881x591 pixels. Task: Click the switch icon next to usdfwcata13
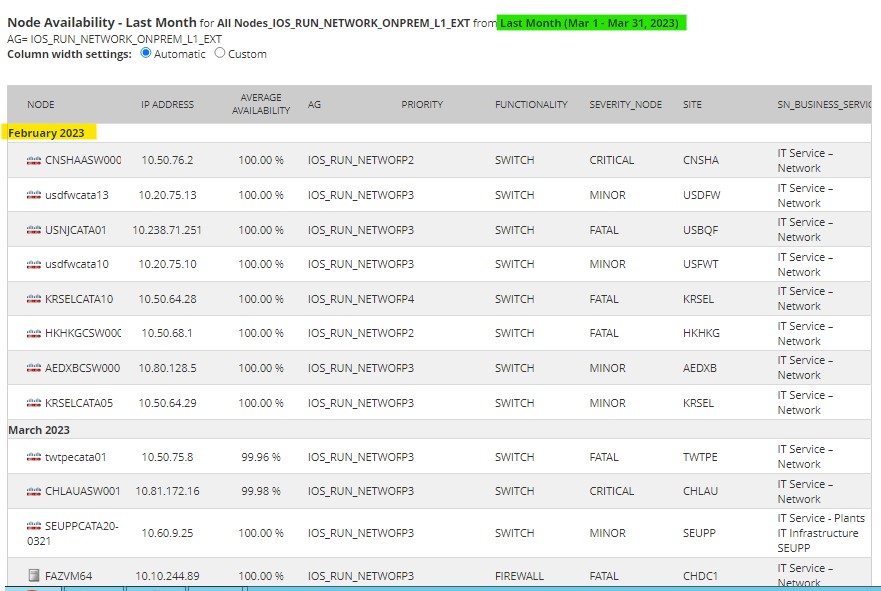pyautogui.click(x=34, y=196)
